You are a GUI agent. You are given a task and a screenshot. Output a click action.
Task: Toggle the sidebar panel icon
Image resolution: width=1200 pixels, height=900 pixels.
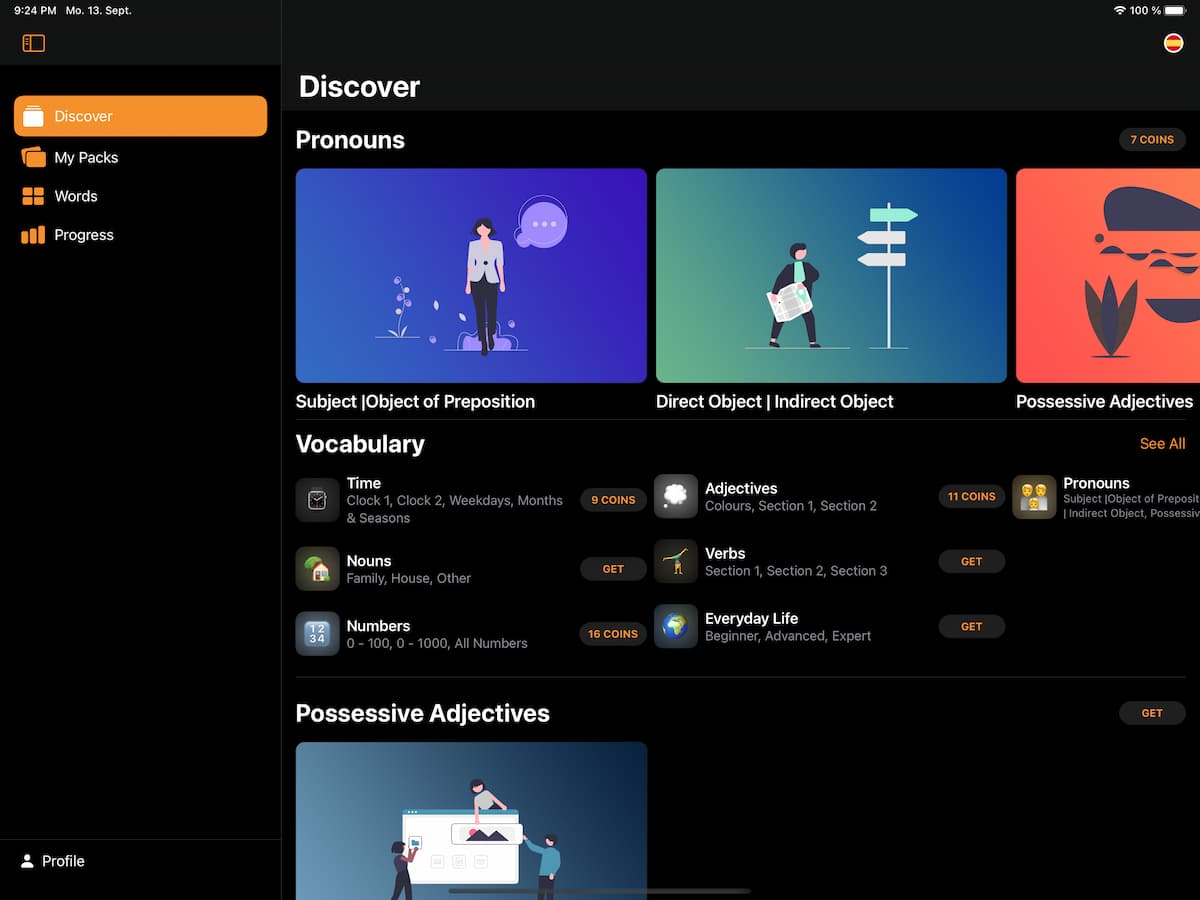tap(34, 43)
